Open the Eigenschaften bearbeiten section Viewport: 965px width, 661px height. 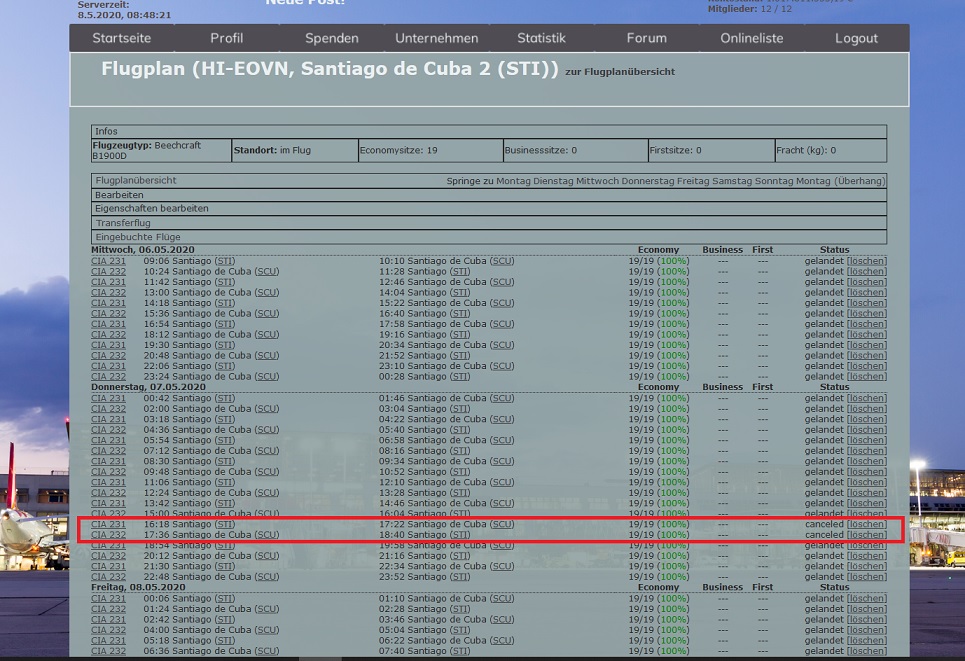point(152,209)
